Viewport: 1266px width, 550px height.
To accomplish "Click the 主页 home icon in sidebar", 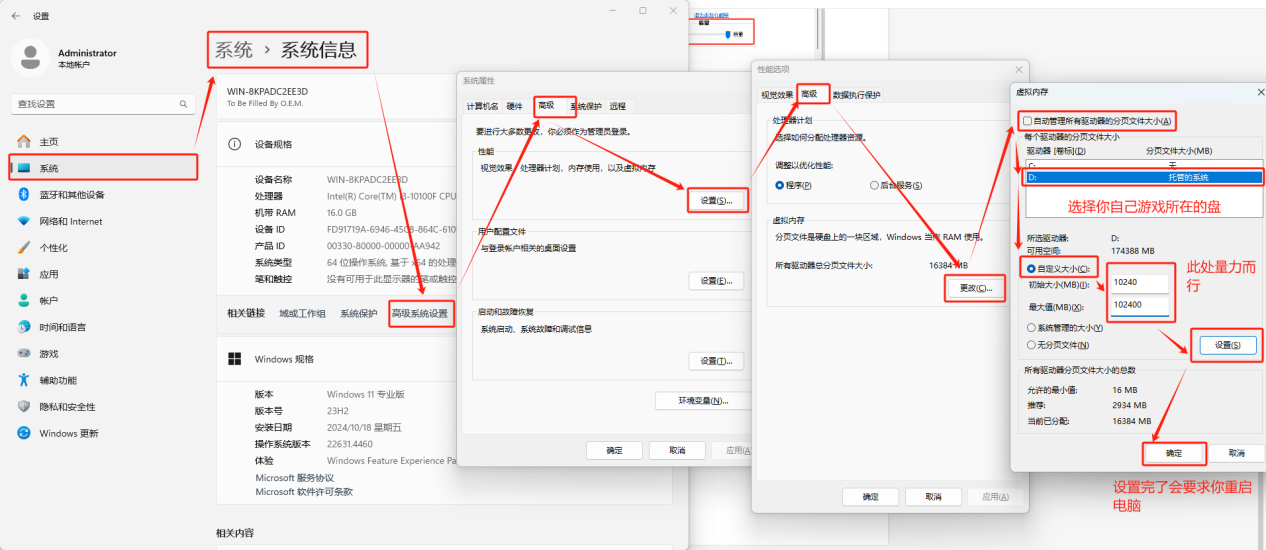I will (x=23, y=142).
